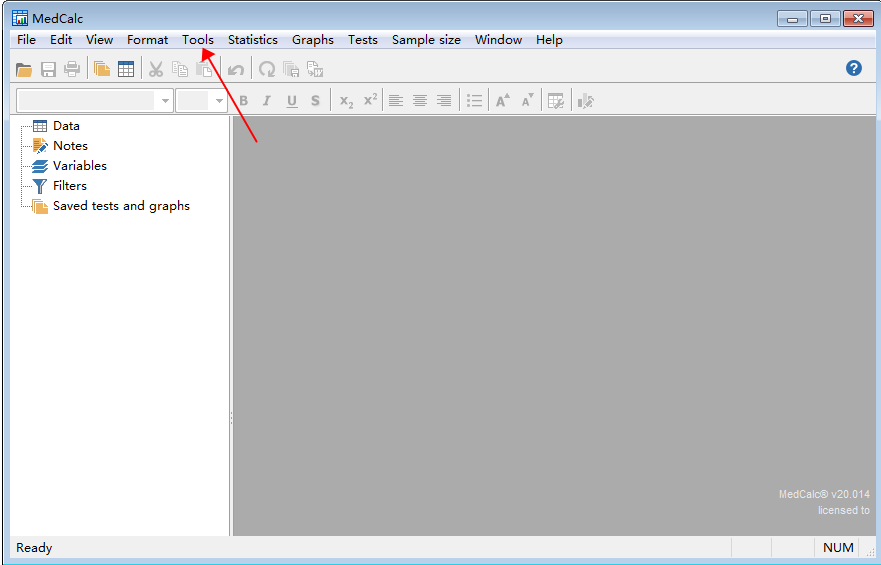Click the save test or graph icon
The width and height of the screenshot is (881, 565).
click(x=291, y=70)
